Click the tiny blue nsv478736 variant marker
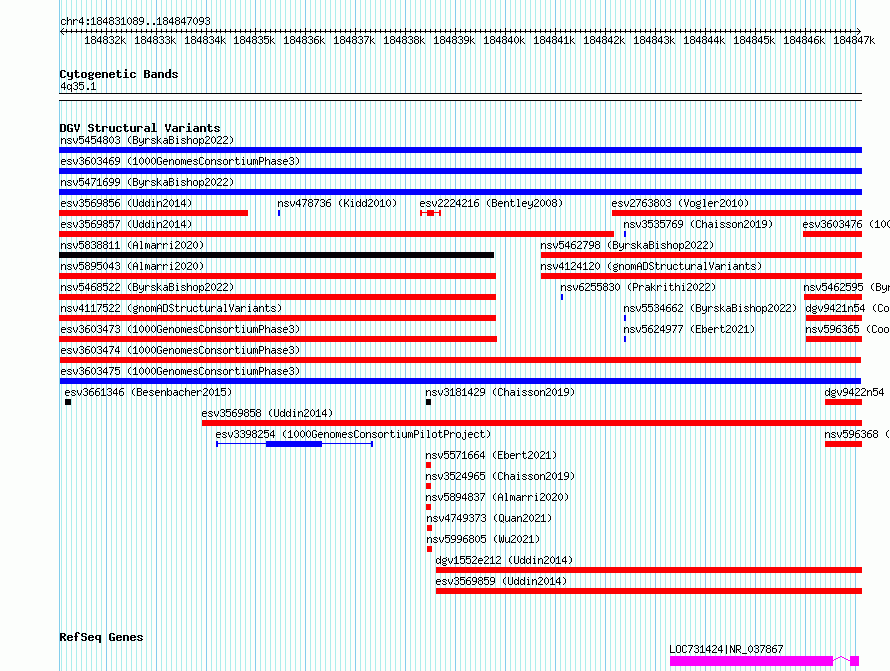Viewport: 890px width, 671px height. (x=279, y=213)
